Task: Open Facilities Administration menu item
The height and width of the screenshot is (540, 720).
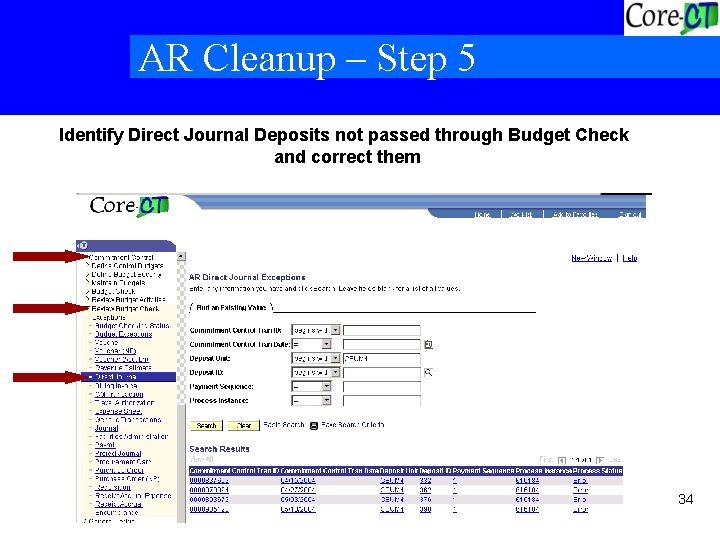Action: pos(131,436)
